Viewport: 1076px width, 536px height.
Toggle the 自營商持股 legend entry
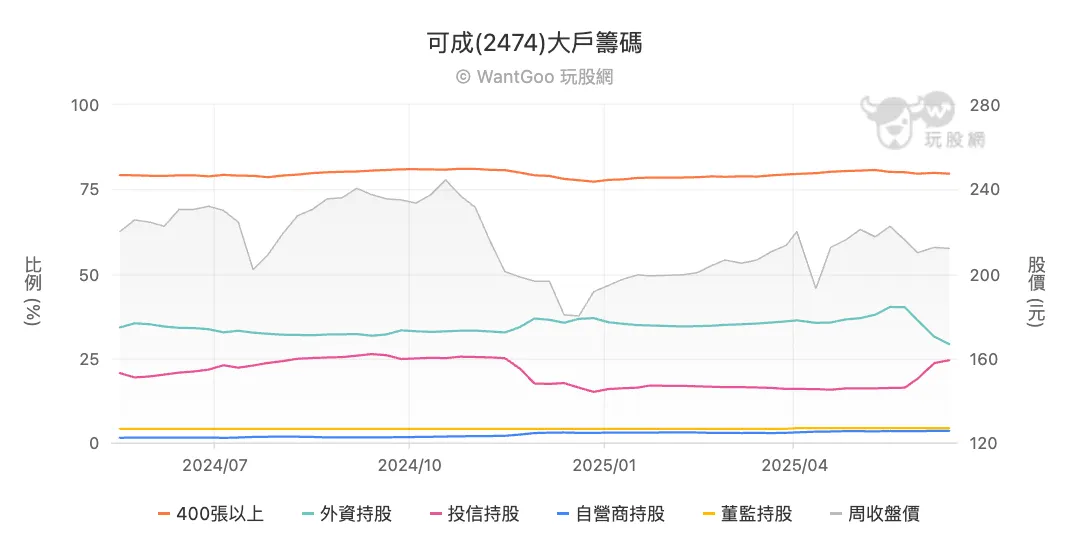(621, 514)
